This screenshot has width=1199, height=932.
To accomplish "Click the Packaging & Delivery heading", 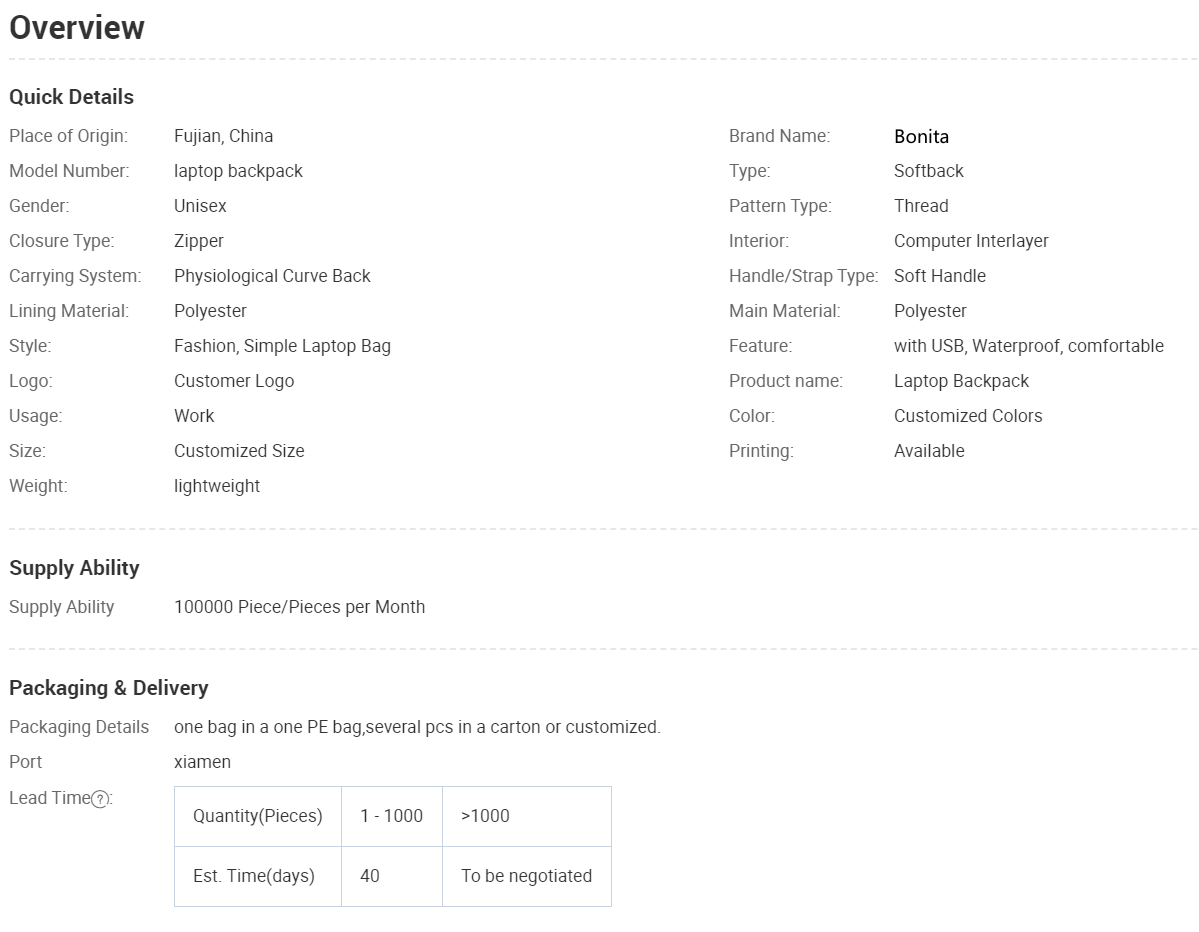I will [109, 688].
